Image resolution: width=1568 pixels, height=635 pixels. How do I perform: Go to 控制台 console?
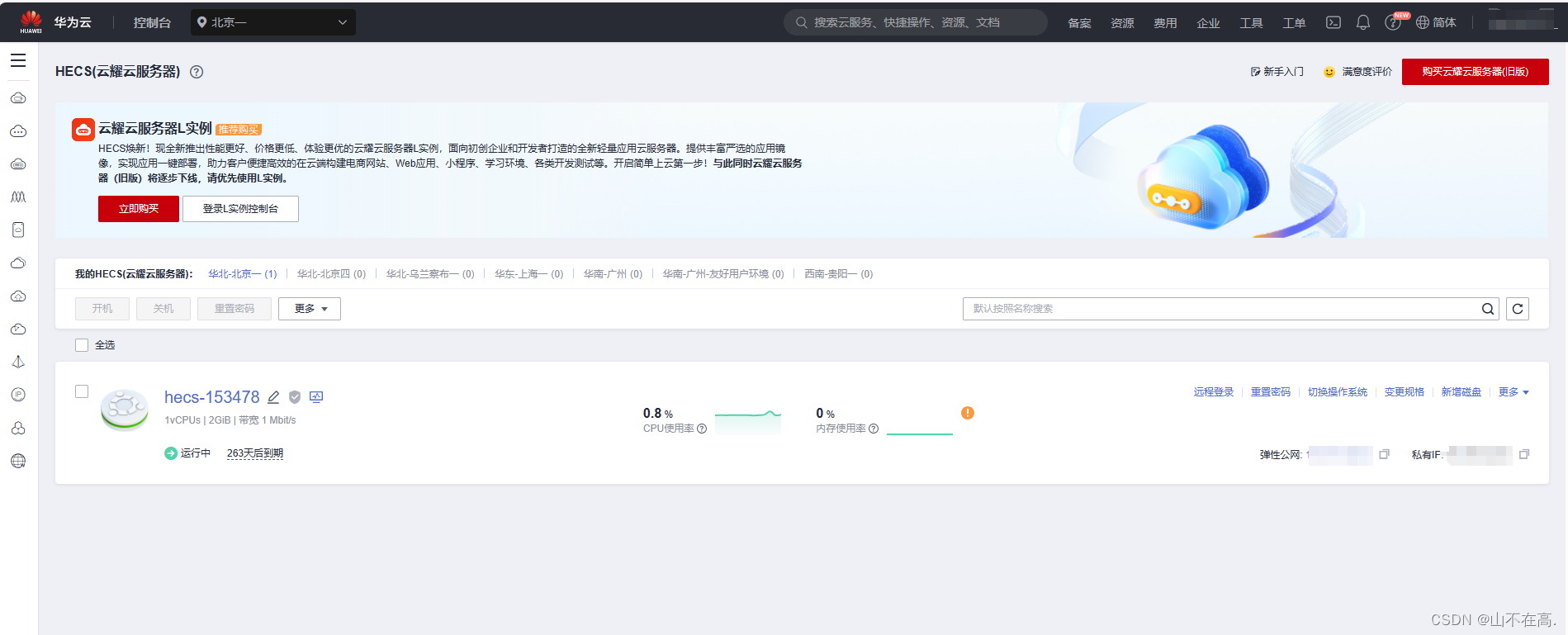(152, 23)
